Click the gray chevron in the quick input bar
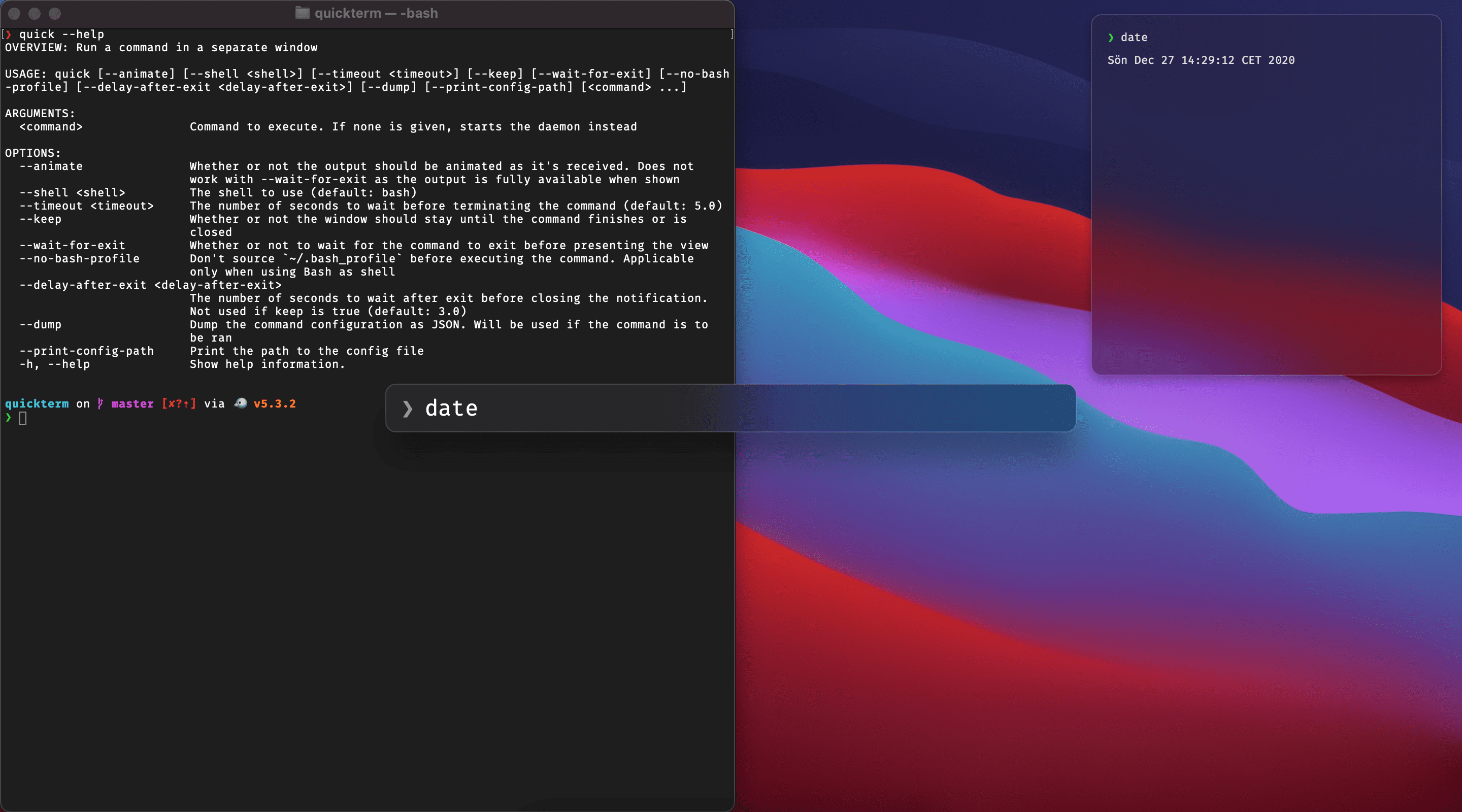This screenshot has height=812, width=1462. point(407,409)
